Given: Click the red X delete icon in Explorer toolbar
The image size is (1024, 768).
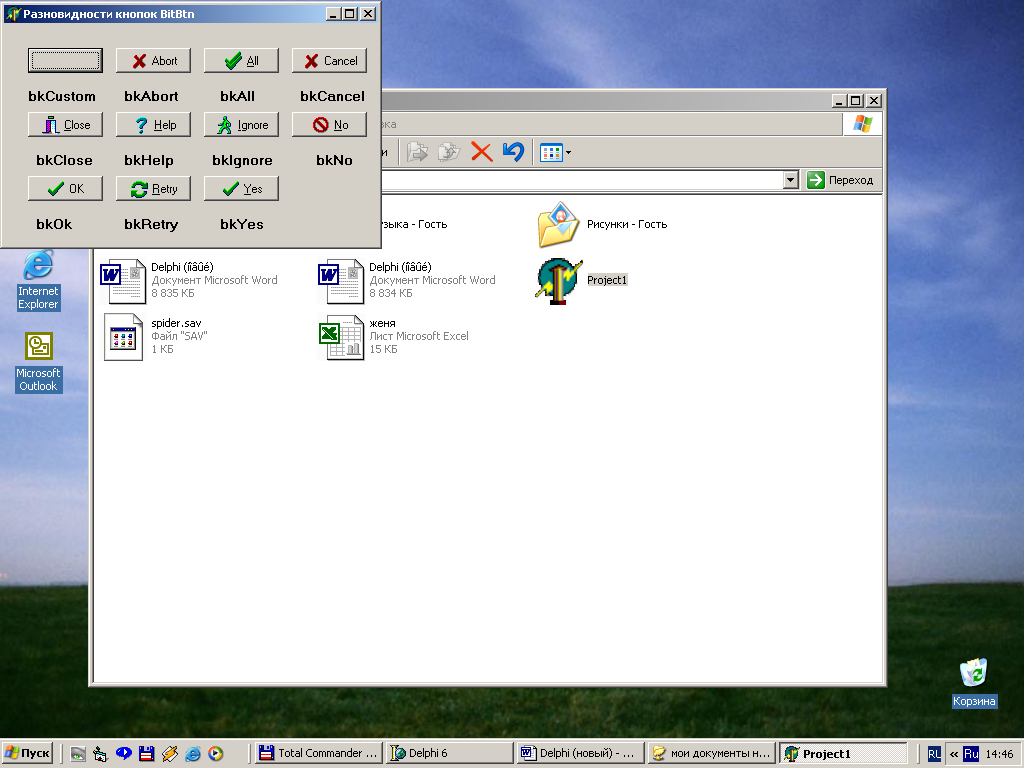Looking at the screenshot, I should tap(481, 152).
